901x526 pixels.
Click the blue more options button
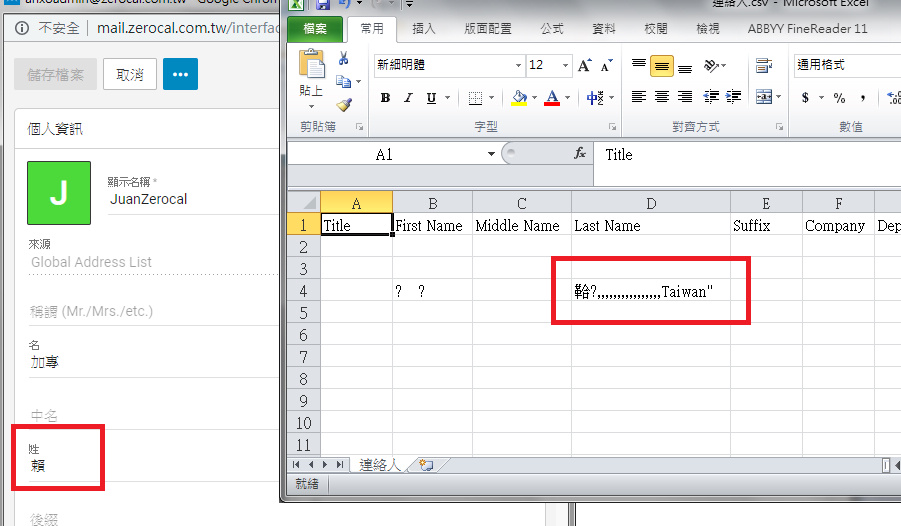[181, 75]
